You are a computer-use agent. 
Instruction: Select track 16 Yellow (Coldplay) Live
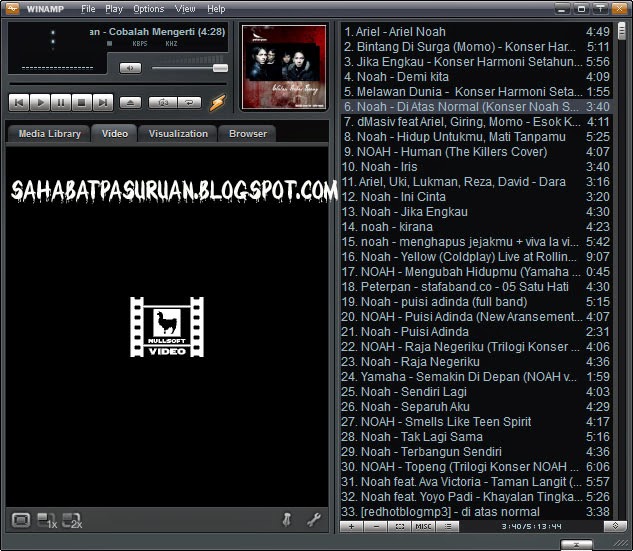click(477, 257)
